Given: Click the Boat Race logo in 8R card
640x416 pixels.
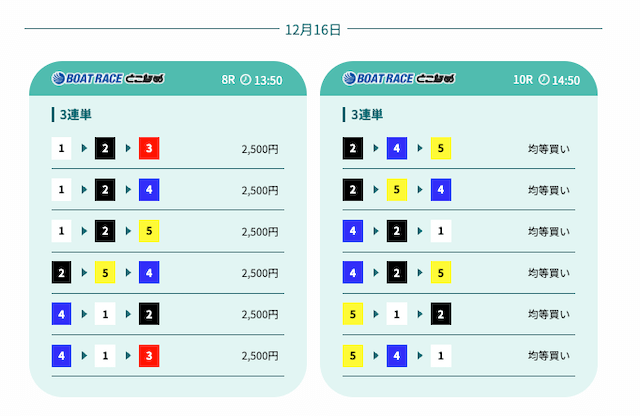Looking at the screenshot, I should coord(108,79).
